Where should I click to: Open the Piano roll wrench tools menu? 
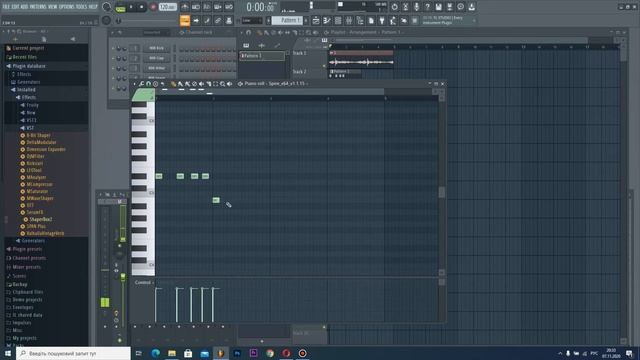pyautogui.click(x=142, y=84)
